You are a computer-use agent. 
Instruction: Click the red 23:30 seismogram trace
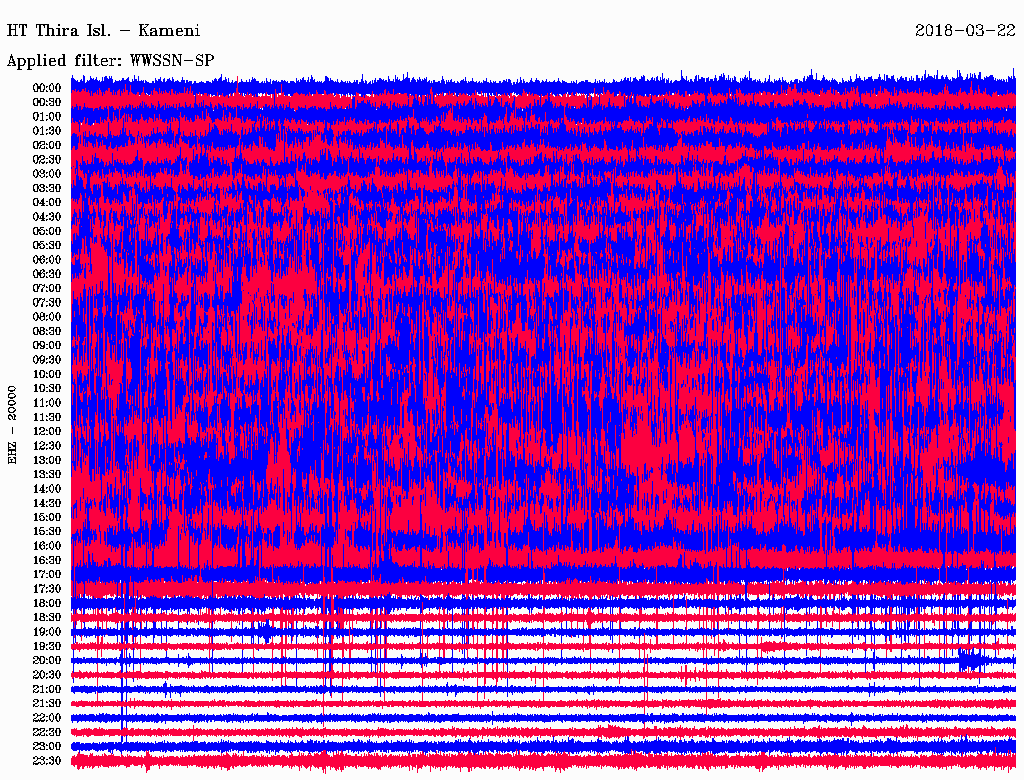point(543,760)
